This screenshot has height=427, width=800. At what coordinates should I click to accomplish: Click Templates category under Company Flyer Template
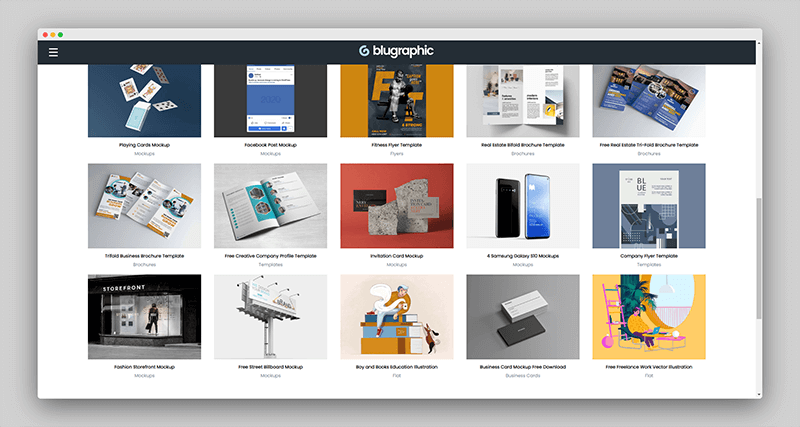point(648,265)
